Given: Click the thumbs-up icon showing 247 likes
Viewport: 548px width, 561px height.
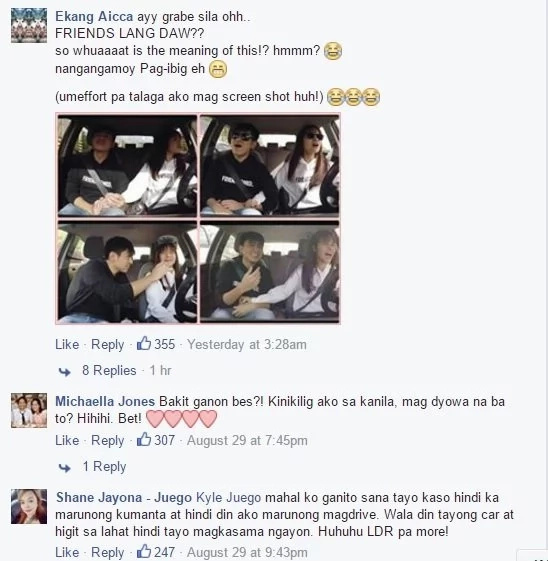Looking at the screenshot, I should coord(144,551).
